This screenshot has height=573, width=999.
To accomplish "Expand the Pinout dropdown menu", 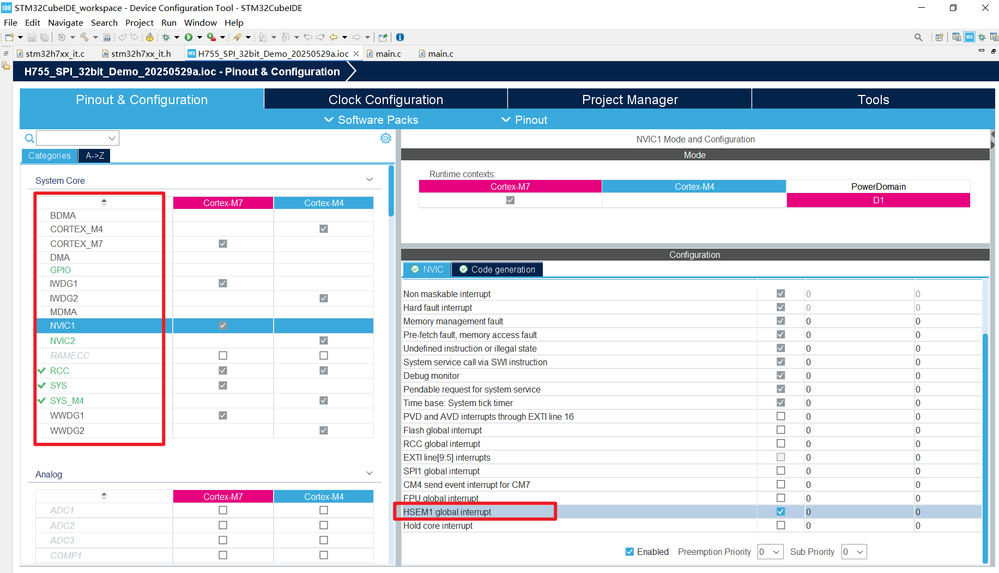I will [524, 119].
